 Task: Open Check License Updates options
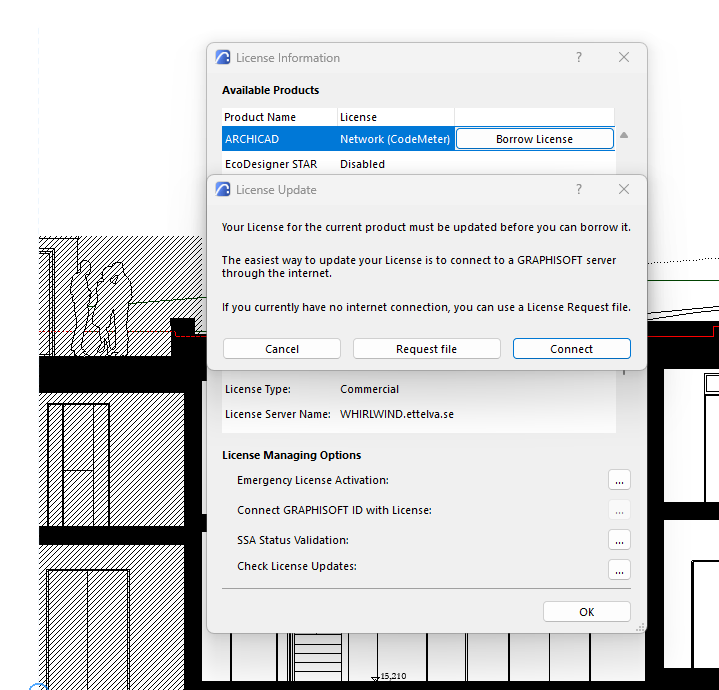[x=619, y=570]
